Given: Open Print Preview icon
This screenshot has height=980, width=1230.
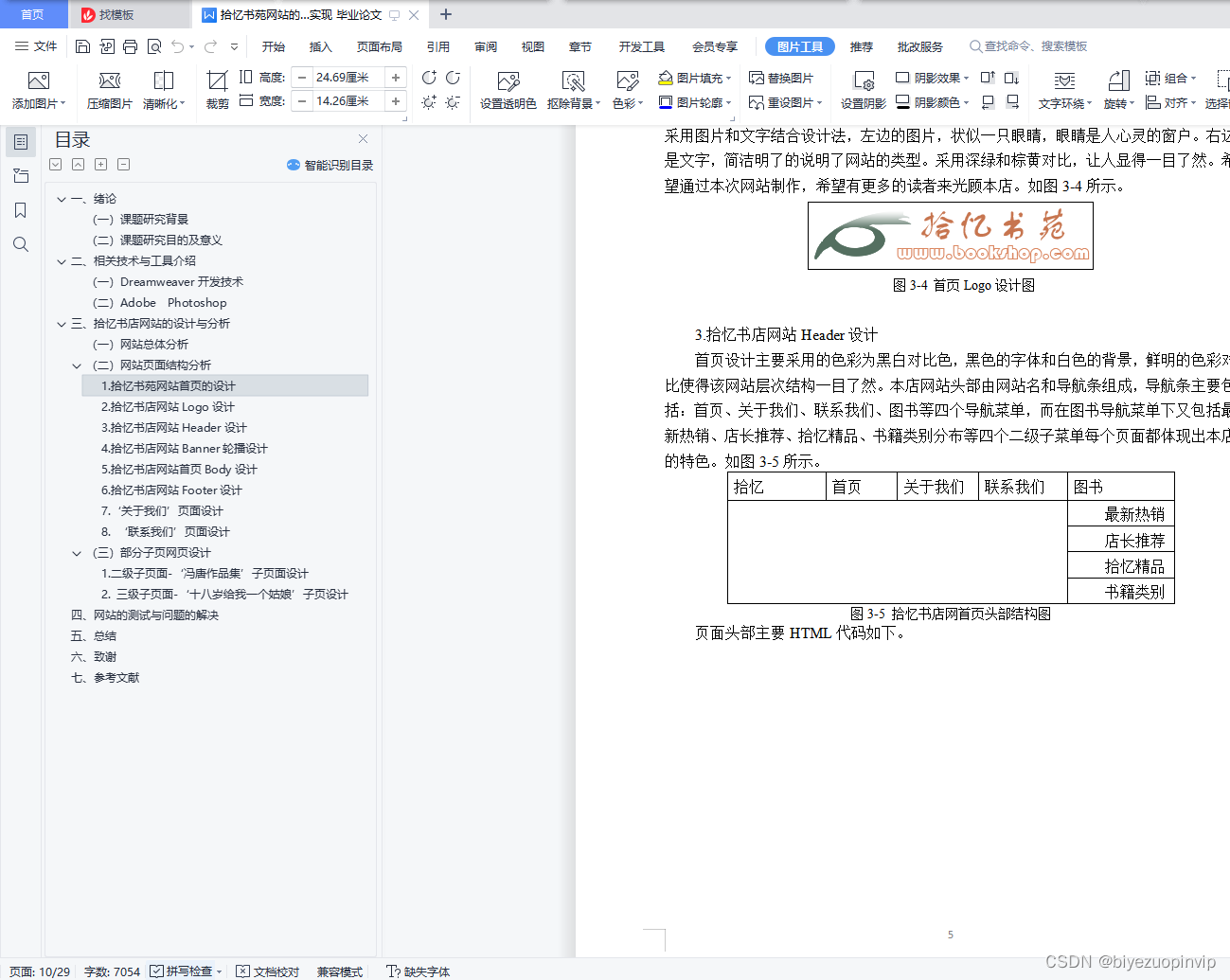Looking at the screenshot, I should pyautogui.click(x=153, y=46).
